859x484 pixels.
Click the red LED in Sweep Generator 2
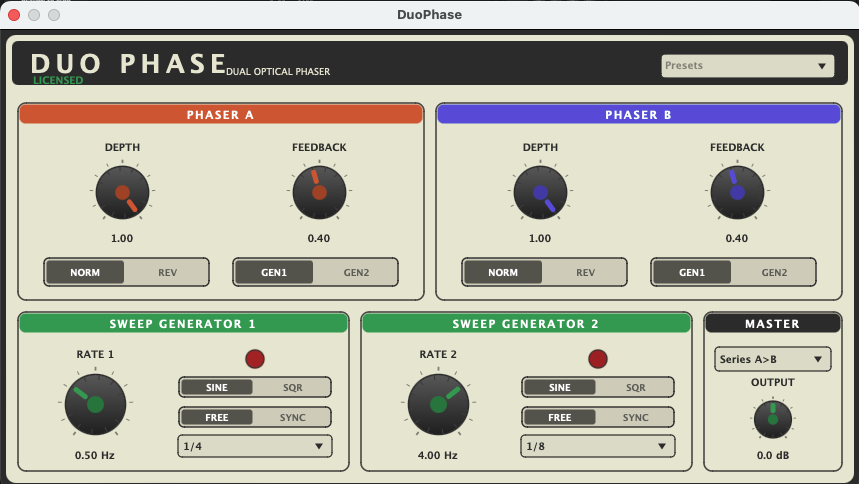[598, 359]
